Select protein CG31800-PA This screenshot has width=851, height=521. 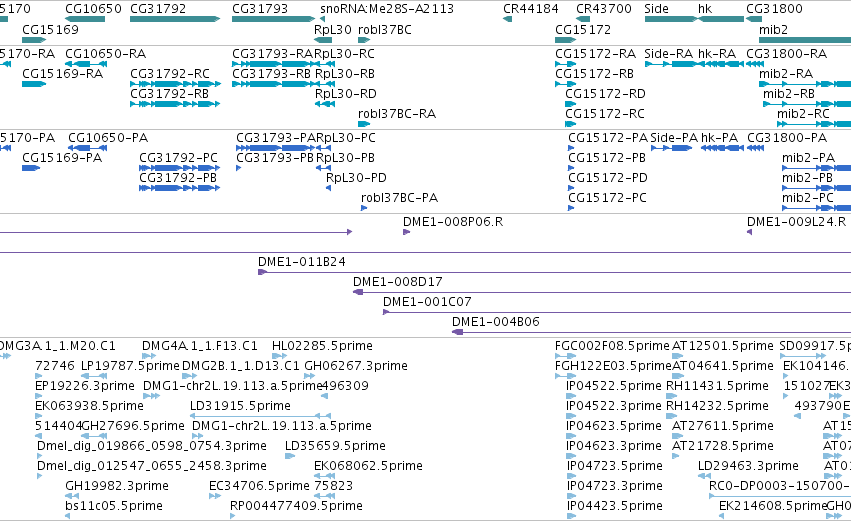tap(787, 138)
